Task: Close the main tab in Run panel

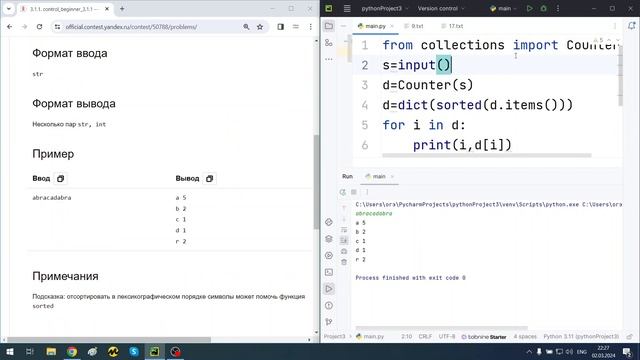Action: pos(392,176)
